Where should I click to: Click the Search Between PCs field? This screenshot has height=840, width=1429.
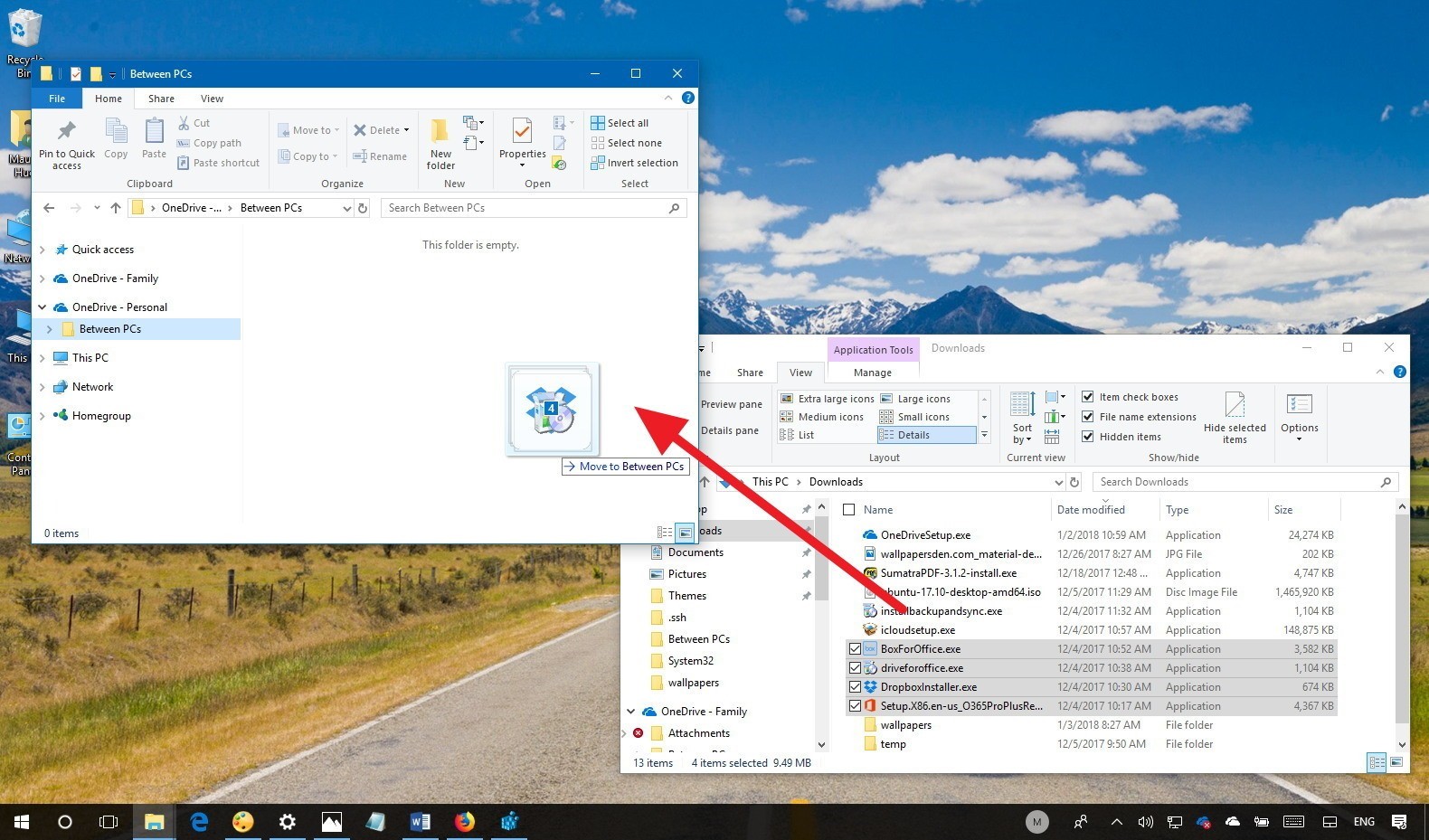534,208
